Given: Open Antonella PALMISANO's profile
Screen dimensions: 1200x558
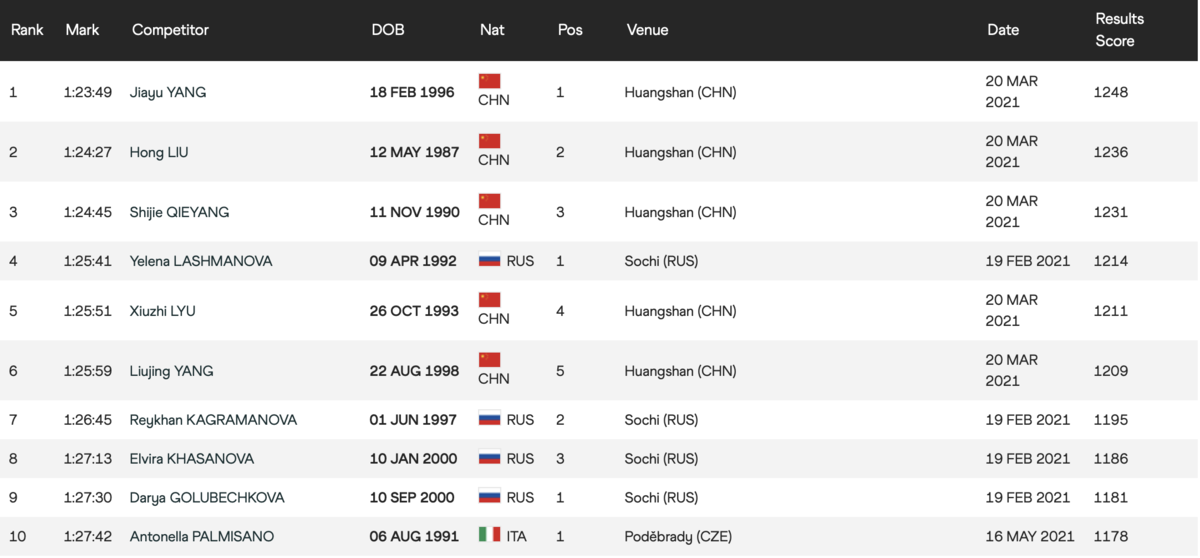Looking at the screenshot, I should [x=202, y=537].
